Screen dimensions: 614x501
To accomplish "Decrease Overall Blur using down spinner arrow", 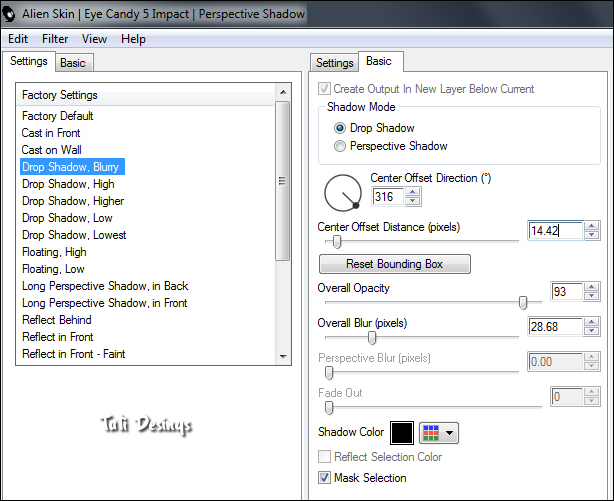I will (592, 332).
